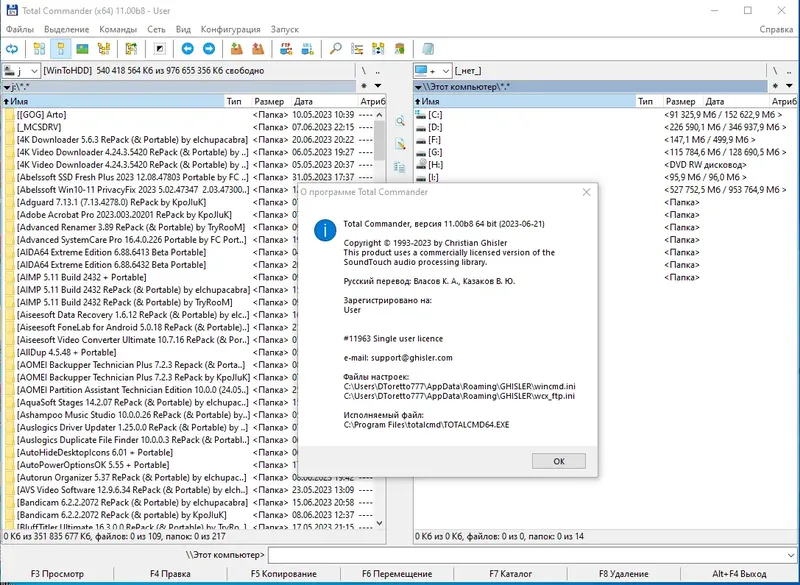Click the left panel scrollbar thumb
This screenshot has width=800, height=585.
click(379, 139)
